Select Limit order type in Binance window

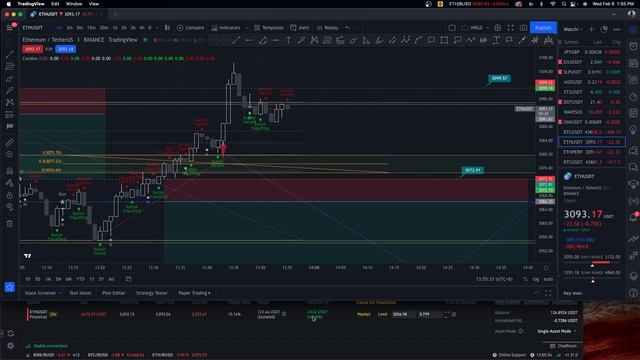[382, 314]
